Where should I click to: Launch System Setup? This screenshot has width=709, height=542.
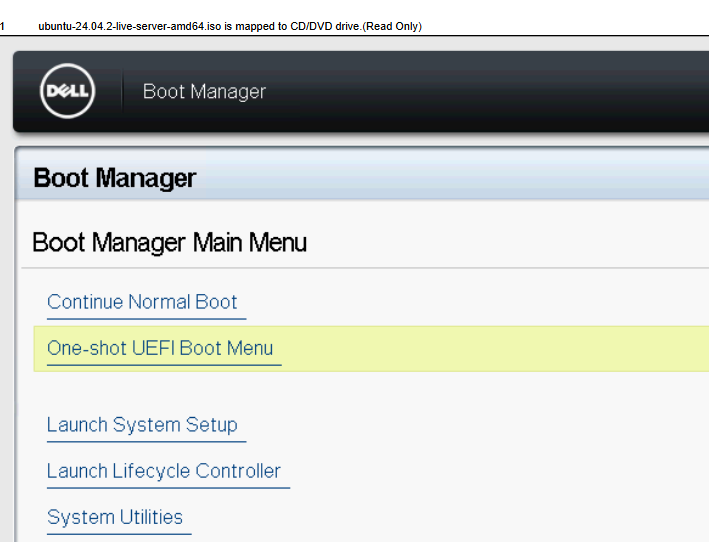pos(142,425)
